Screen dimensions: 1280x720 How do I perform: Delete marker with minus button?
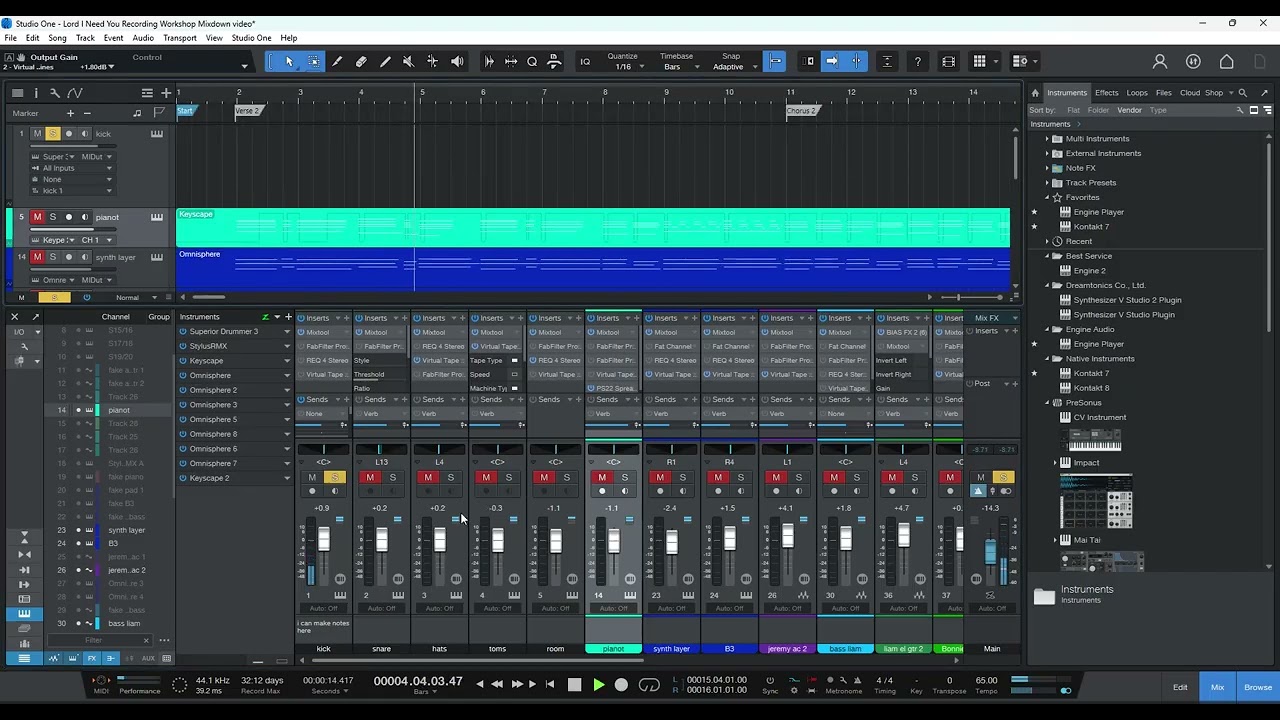point(87,113)
